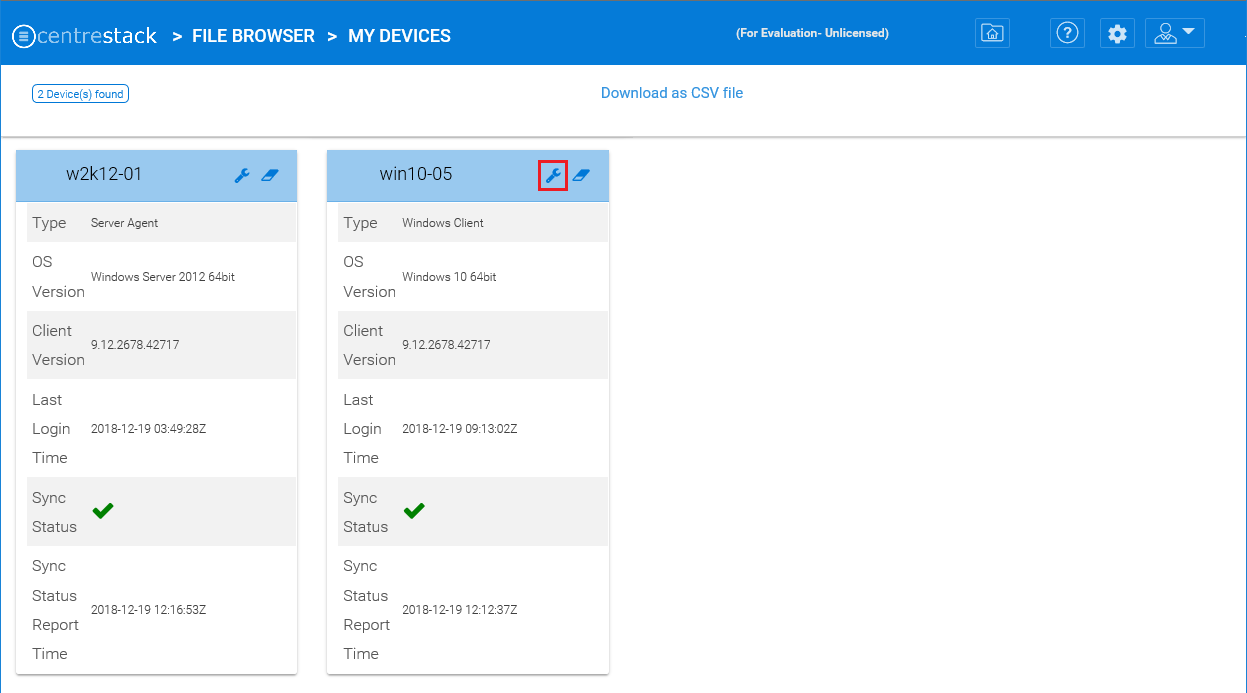The height and width of the screenshot is (693, 1247).
Task: Expand the user account dropdown
Action: [1175, 33]
